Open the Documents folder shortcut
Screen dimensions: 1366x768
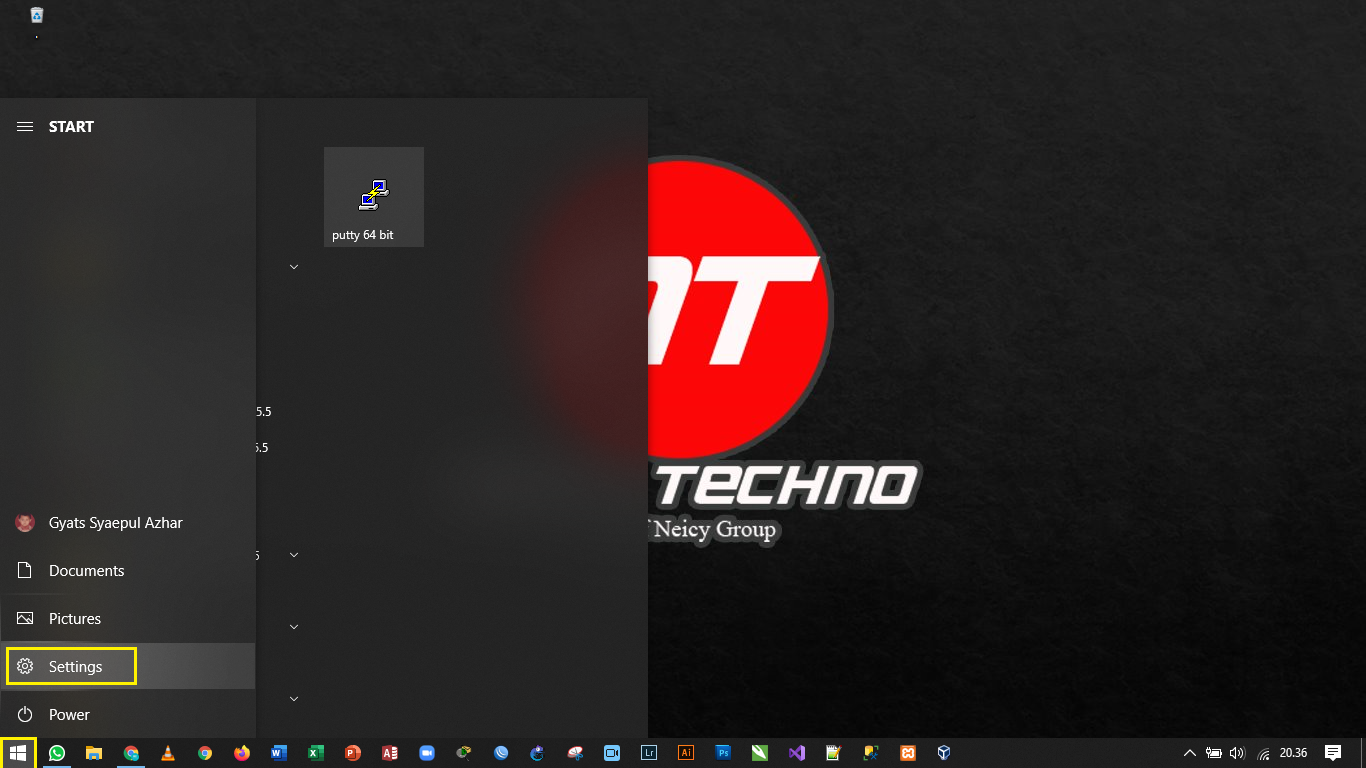pos(128,570)
